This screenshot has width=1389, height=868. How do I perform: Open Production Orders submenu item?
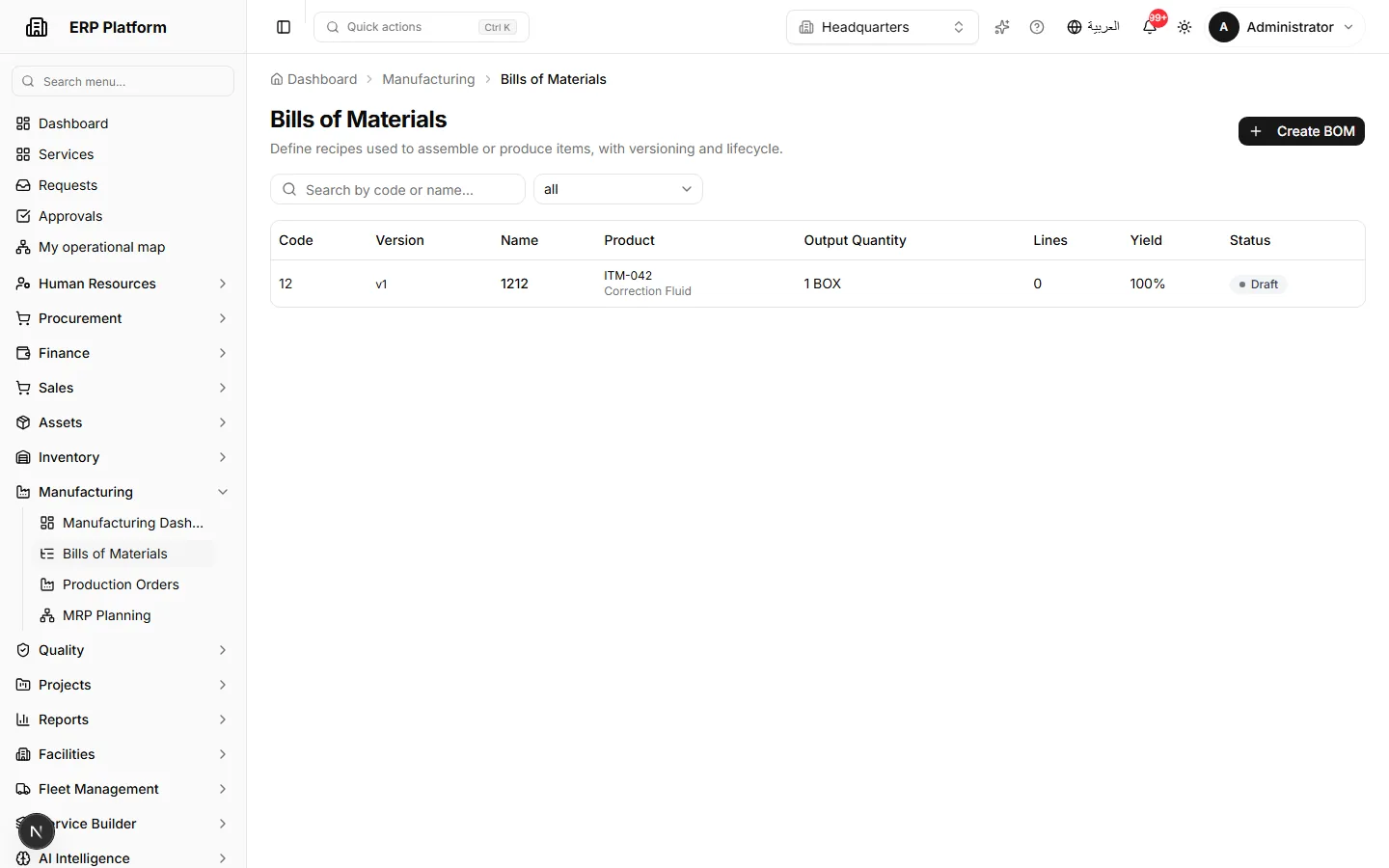coord(123,584)
